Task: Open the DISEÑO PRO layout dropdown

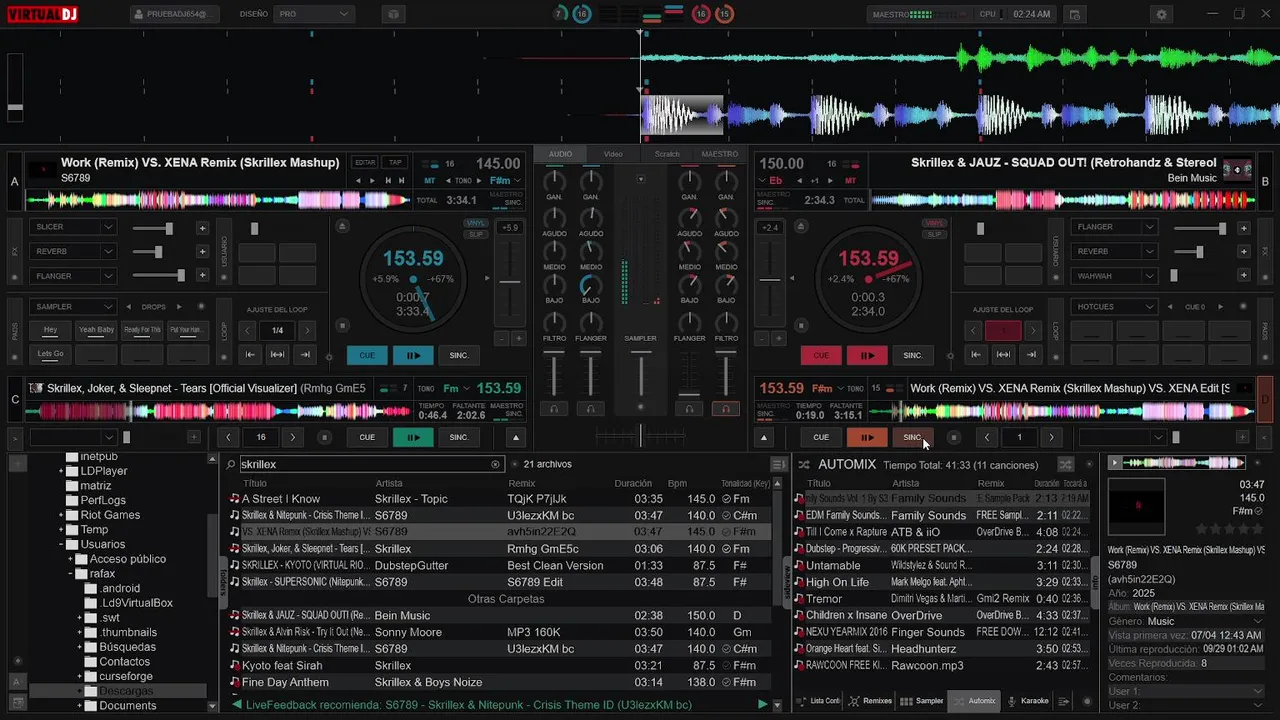Action: click(x=314, y=15)
